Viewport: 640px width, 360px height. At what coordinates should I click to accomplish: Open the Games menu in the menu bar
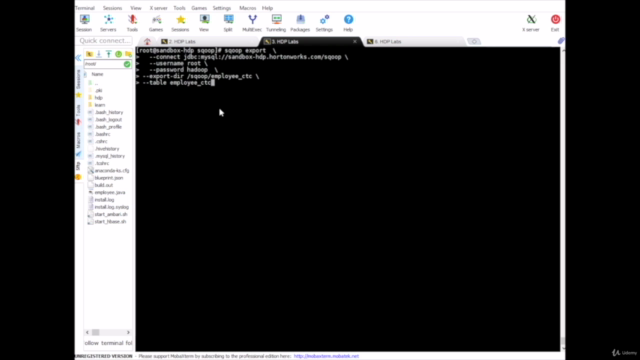tap(199, 8)
